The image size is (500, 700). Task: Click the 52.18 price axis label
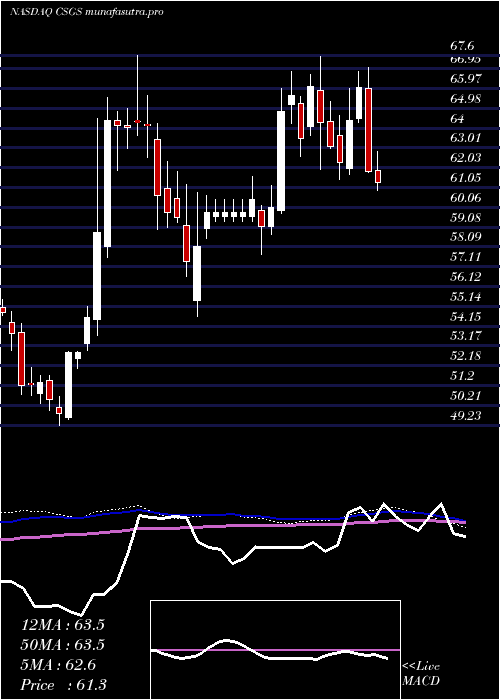(466, 356)
